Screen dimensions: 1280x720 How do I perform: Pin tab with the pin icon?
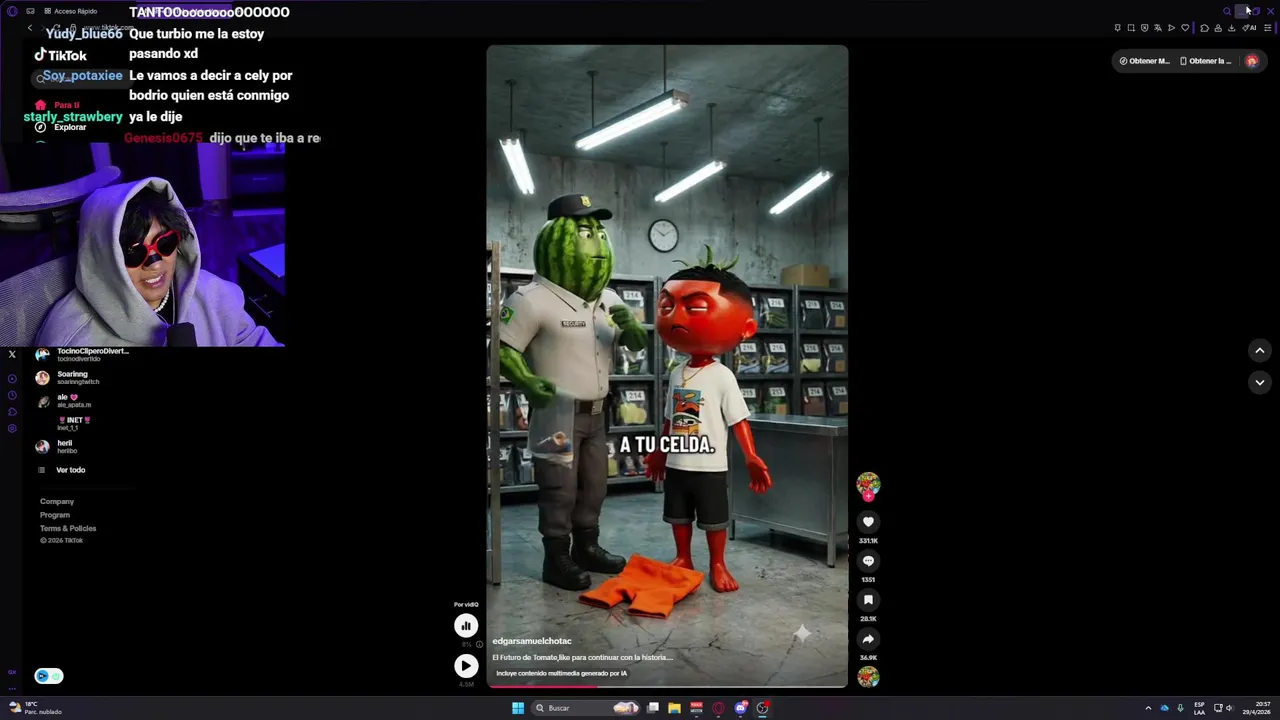pyautogui.click(x=1118, y=28)
